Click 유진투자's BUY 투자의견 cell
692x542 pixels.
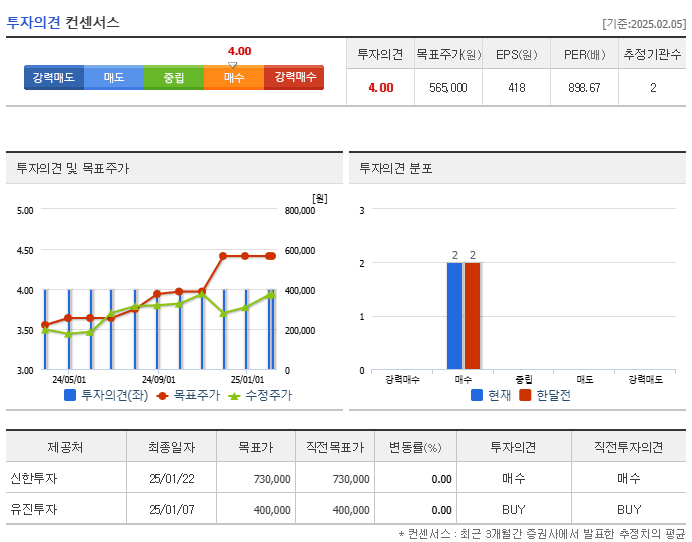pos(514,510)
